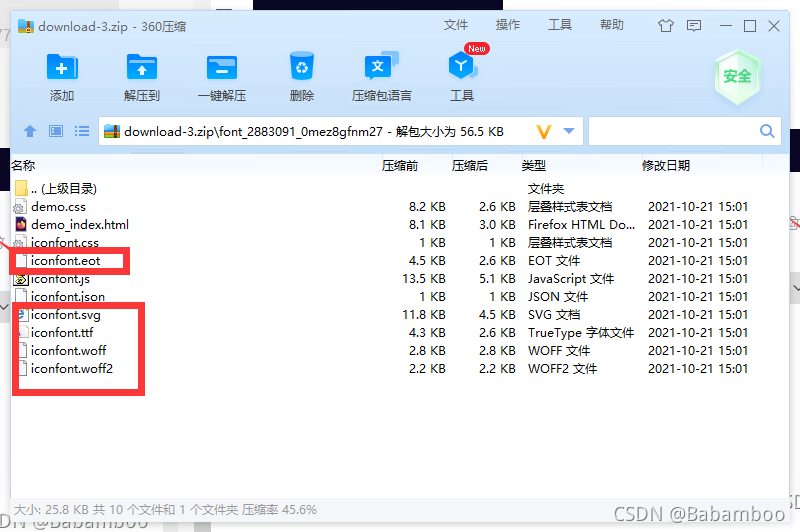Select the iconfont.woff file name
The image size is (800, 532).
pos(68,350)
